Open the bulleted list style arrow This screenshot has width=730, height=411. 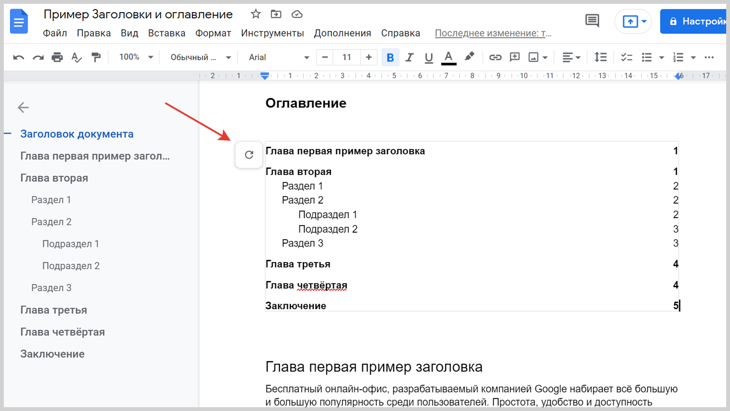(x=662, y=58)
